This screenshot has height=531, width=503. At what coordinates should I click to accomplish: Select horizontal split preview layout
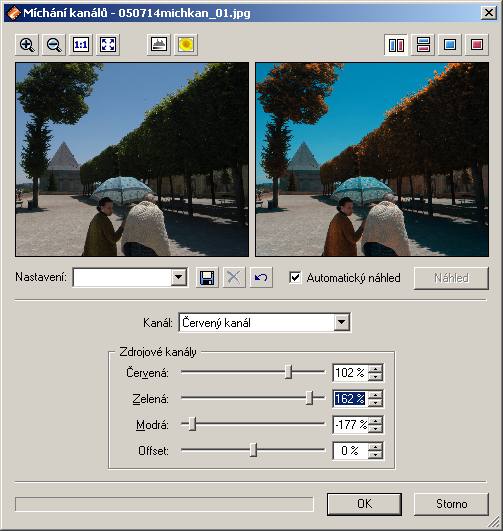pos(423,45)
